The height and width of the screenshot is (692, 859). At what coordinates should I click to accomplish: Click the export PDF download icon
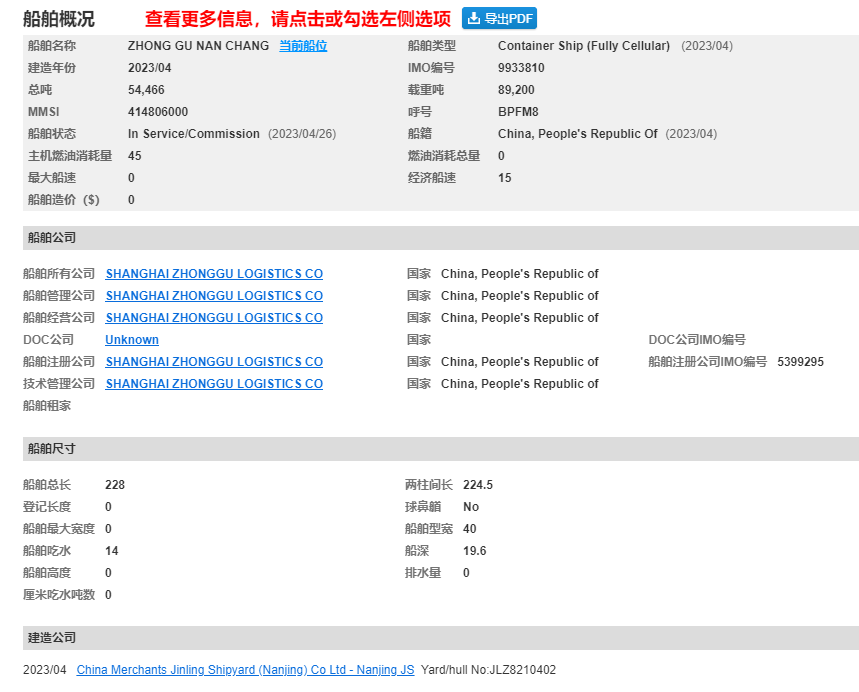click(473, 18)
